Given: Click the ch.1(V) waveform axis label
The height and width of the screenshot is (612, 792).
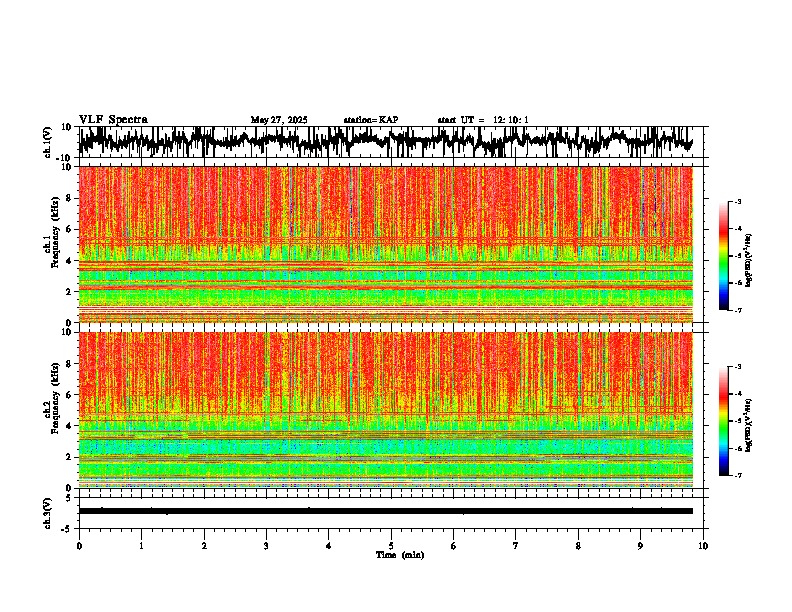Looking at the screenshot, I should pyautogui.click(x=48, y=142).
